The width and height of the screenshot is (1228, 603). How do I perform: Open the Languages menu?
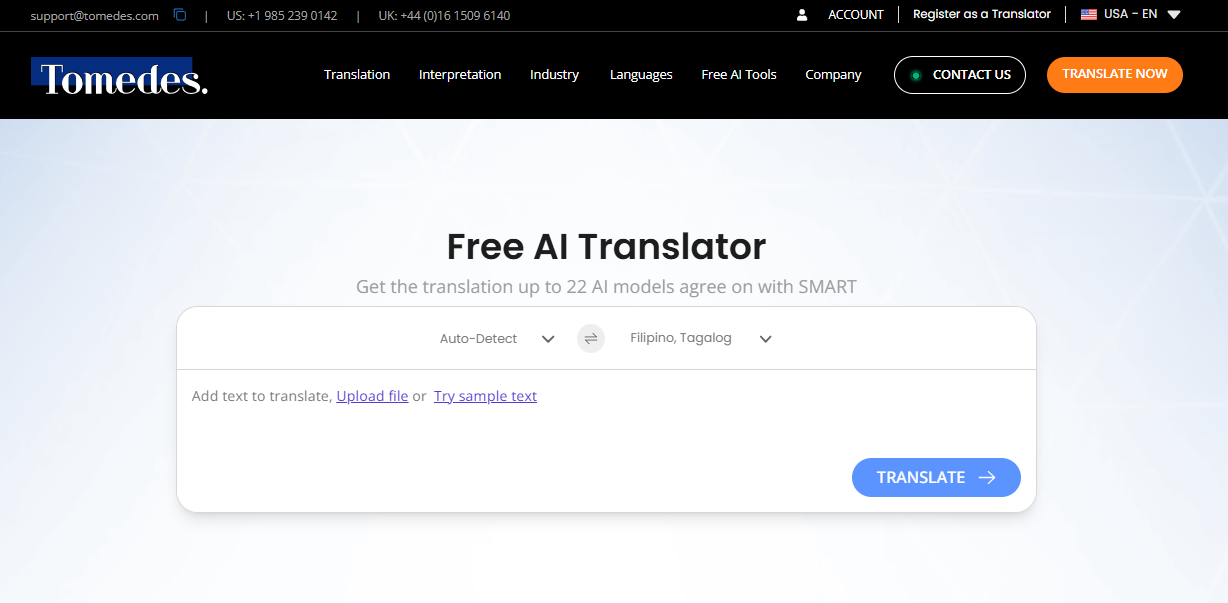pos(640,74)
